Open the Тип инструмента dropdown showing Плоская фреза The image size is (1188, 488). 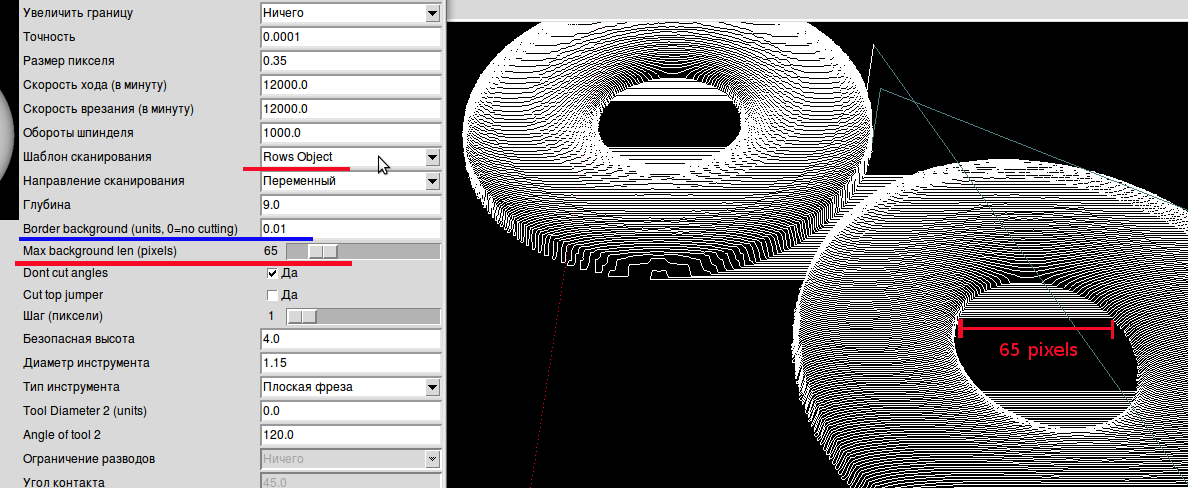click(350, 387)
